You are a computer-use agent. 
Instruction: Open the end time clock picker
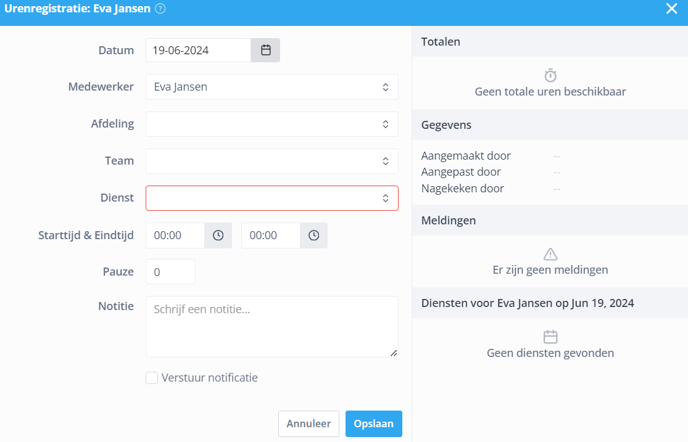tap(314, 235)
